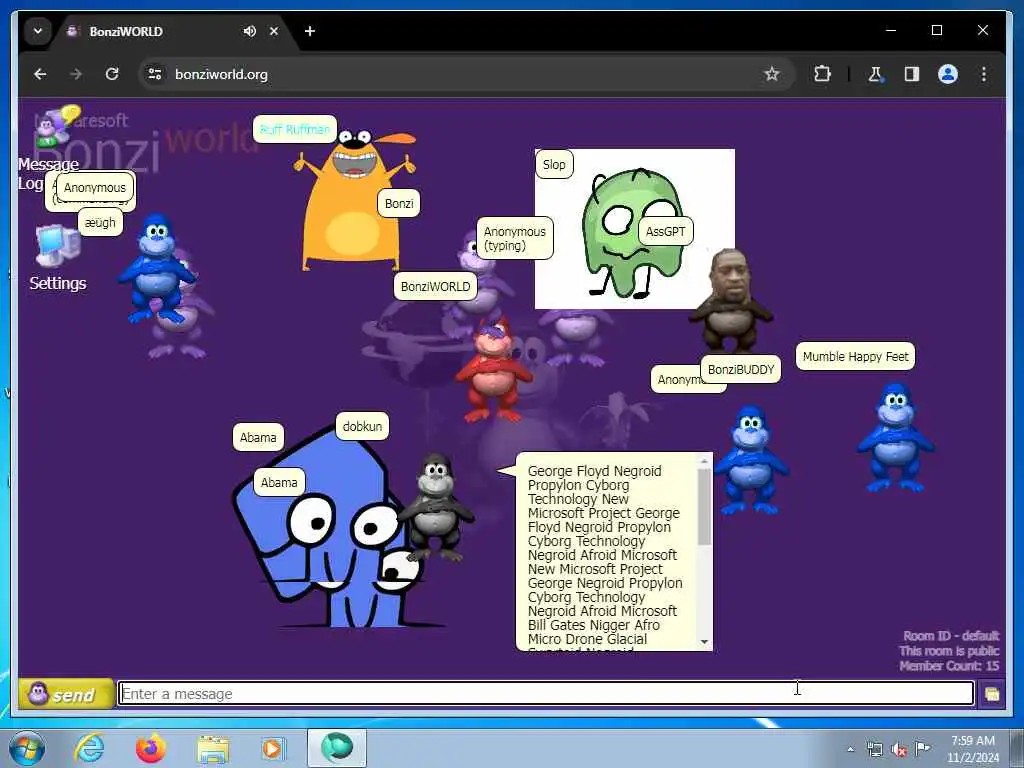Open a new browser tab
The height and width of the screenshot is (768, 1024).
click(310, 31)
